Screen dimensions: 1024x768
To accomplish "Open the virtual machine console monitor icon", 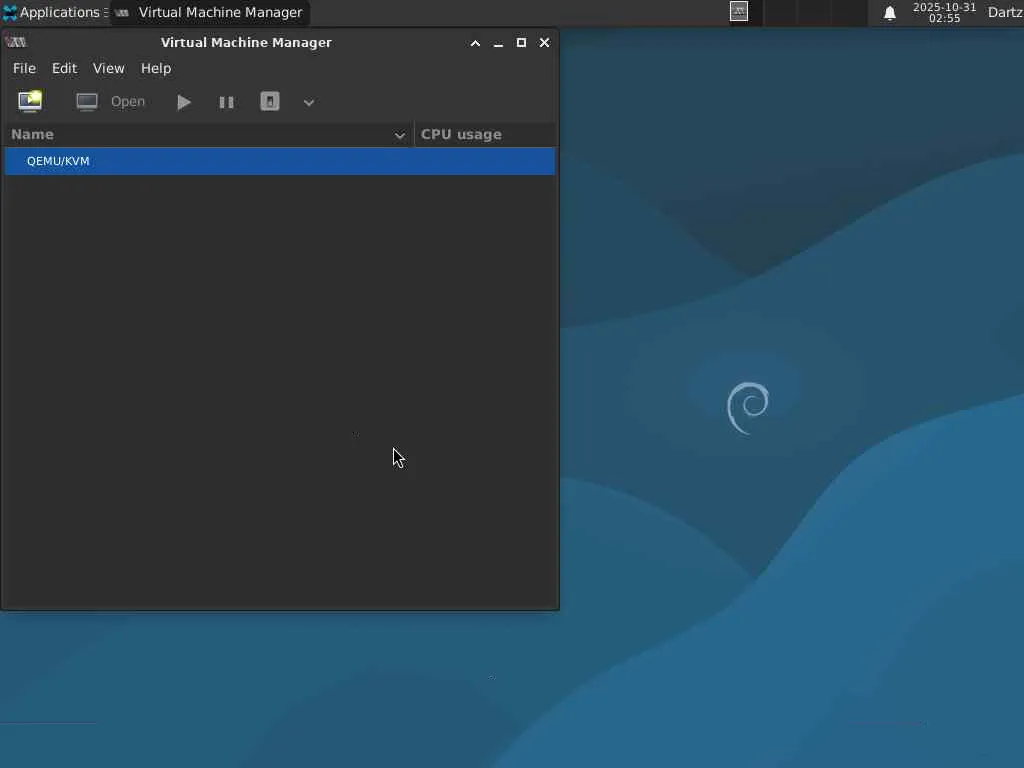I will [87, 102].
